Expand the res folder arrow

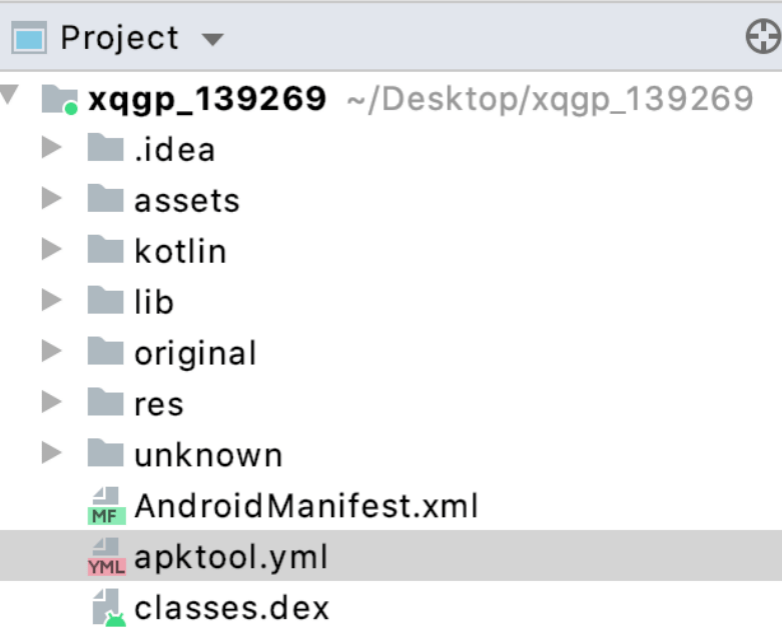click(x=51, y=403)
